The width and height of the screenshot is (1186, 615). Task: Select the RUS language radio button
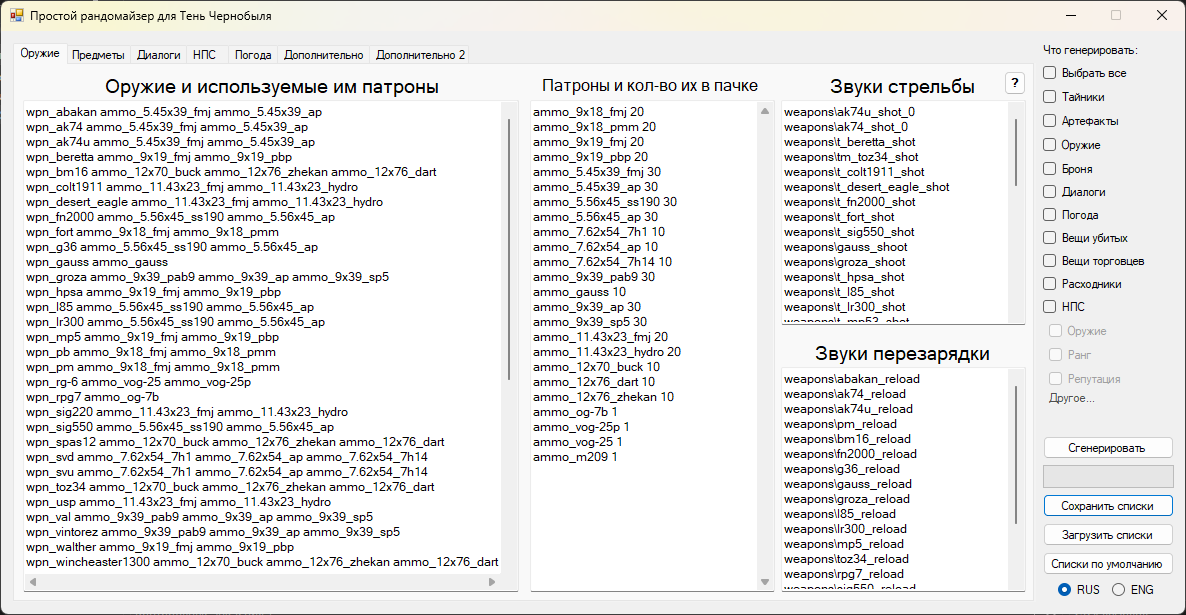coord(1064,590)
